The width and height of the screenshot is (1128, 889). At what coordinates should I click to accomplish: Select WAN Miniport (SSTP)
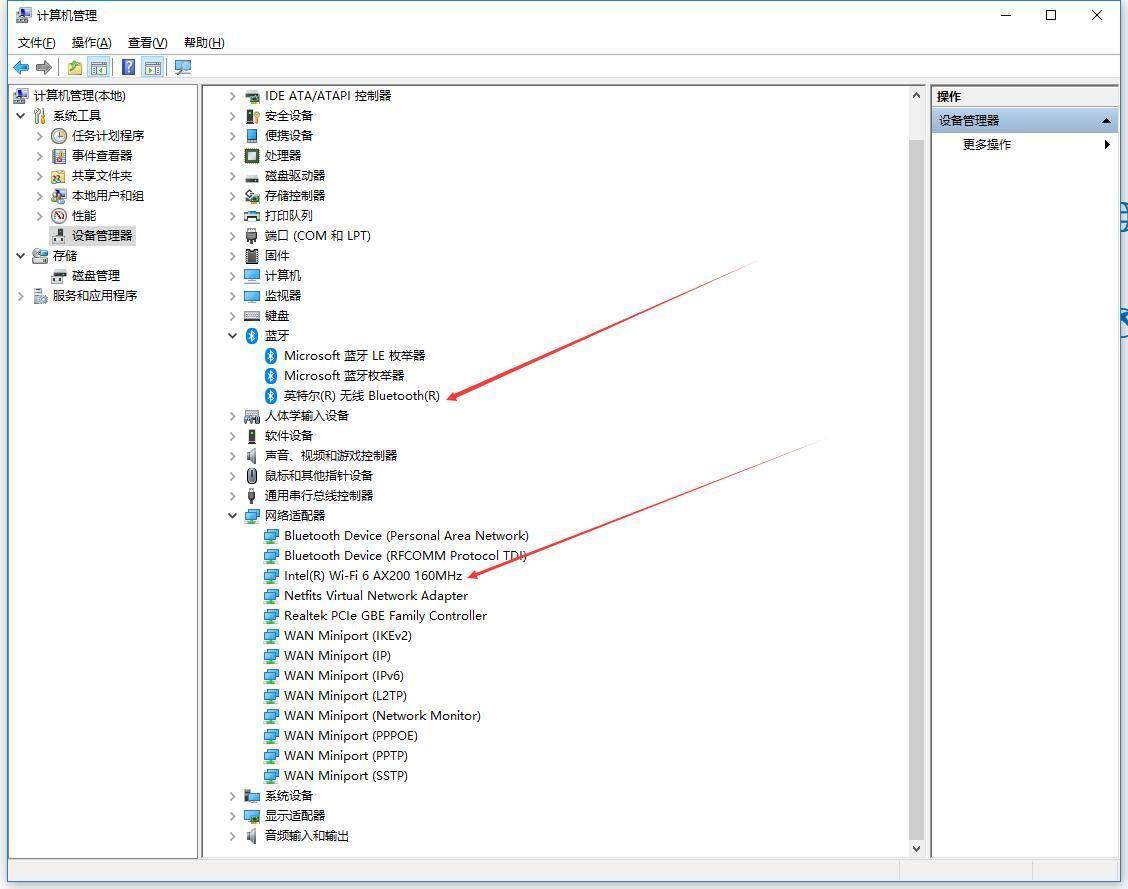[345, 775]
